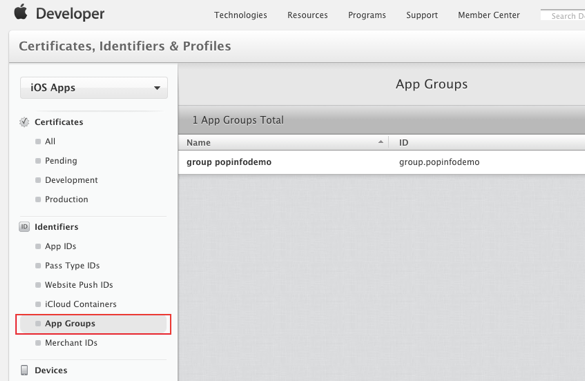
Task: Open Website Push IDs in sidebar
Action: (x=79, y=285)
